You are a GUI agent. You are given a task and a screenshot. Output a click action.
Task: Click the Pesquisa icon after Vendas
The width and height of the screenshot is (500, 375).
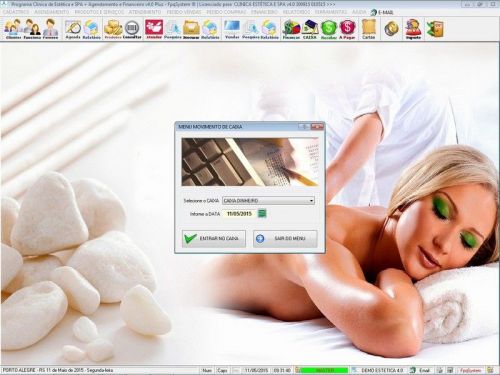251,29
